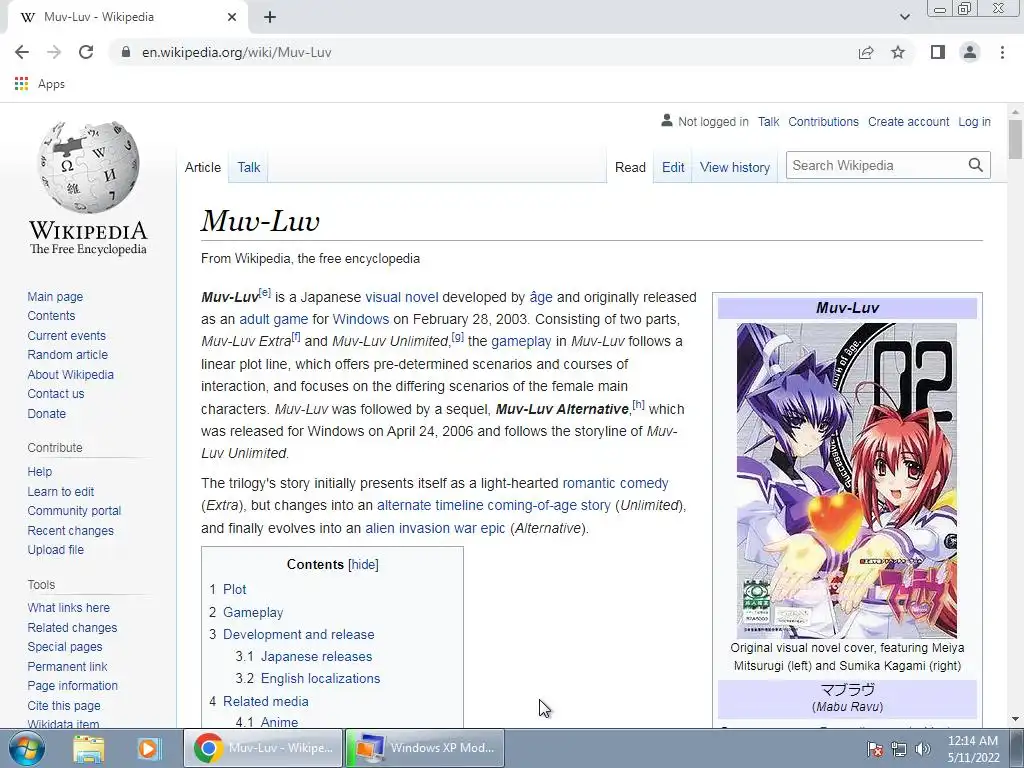The height and width of the screenshot is (768, 1024).
Task: Open Cite this page link
Action: click(x=64, y=705)
